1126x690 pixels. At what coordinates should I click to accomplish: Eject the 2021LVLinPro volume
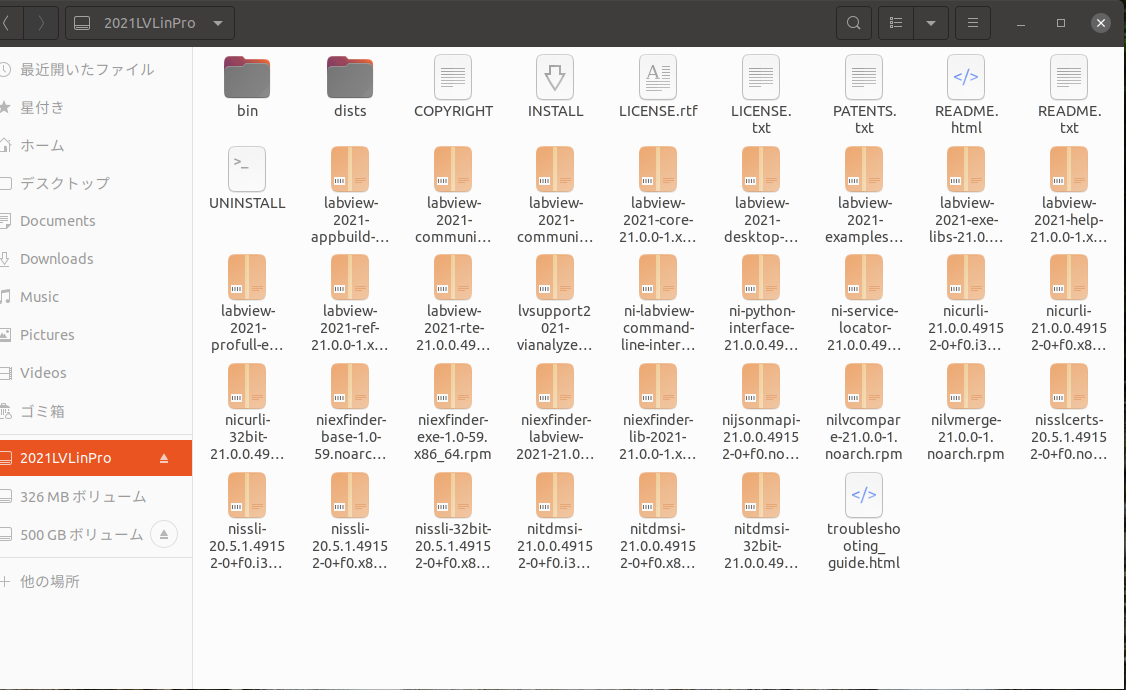point(164,458)
